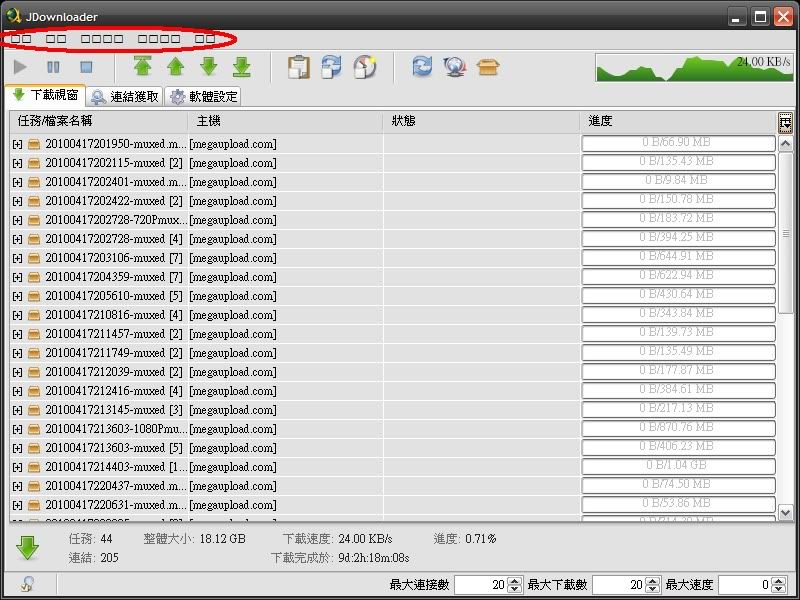Click the large green download arrow in status panel
The image size is (800, 600).
tap(28, 548)
